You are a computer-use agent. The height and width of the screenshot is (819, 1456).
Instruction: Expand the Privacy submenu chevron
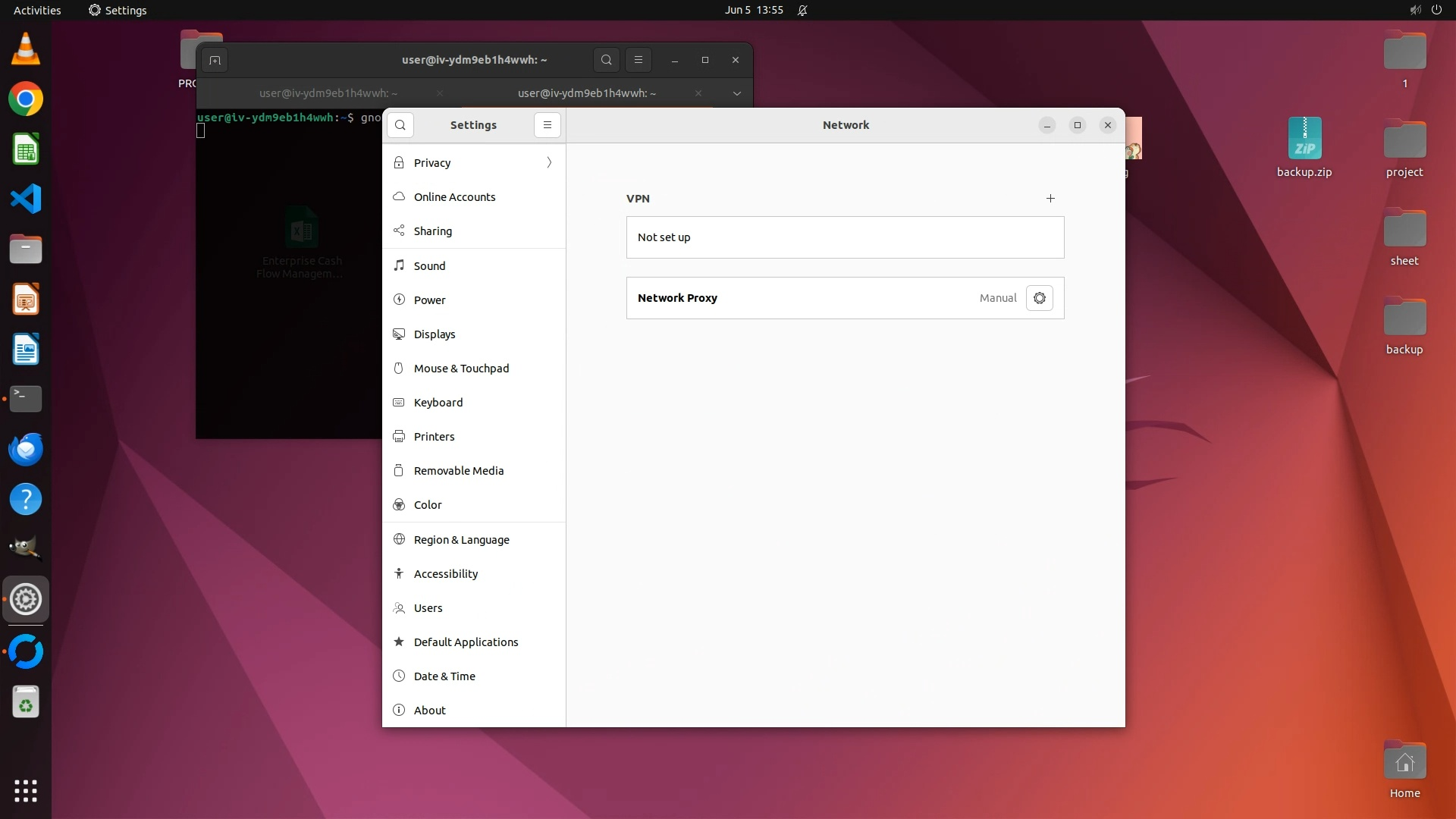click(x=549, y=163)
